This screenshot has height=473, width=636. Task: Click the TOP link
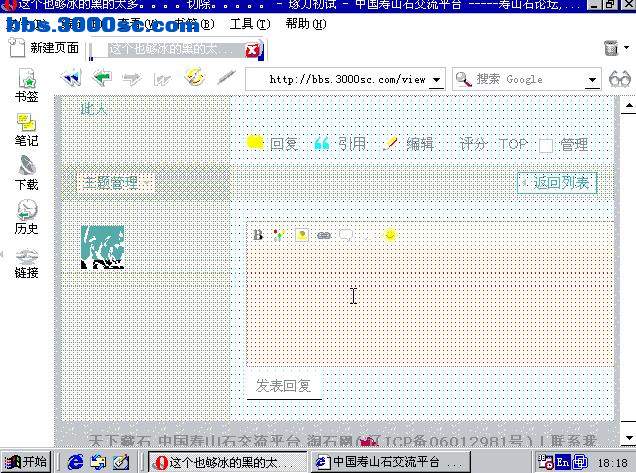pyautogui.click(x=513, y=144)
